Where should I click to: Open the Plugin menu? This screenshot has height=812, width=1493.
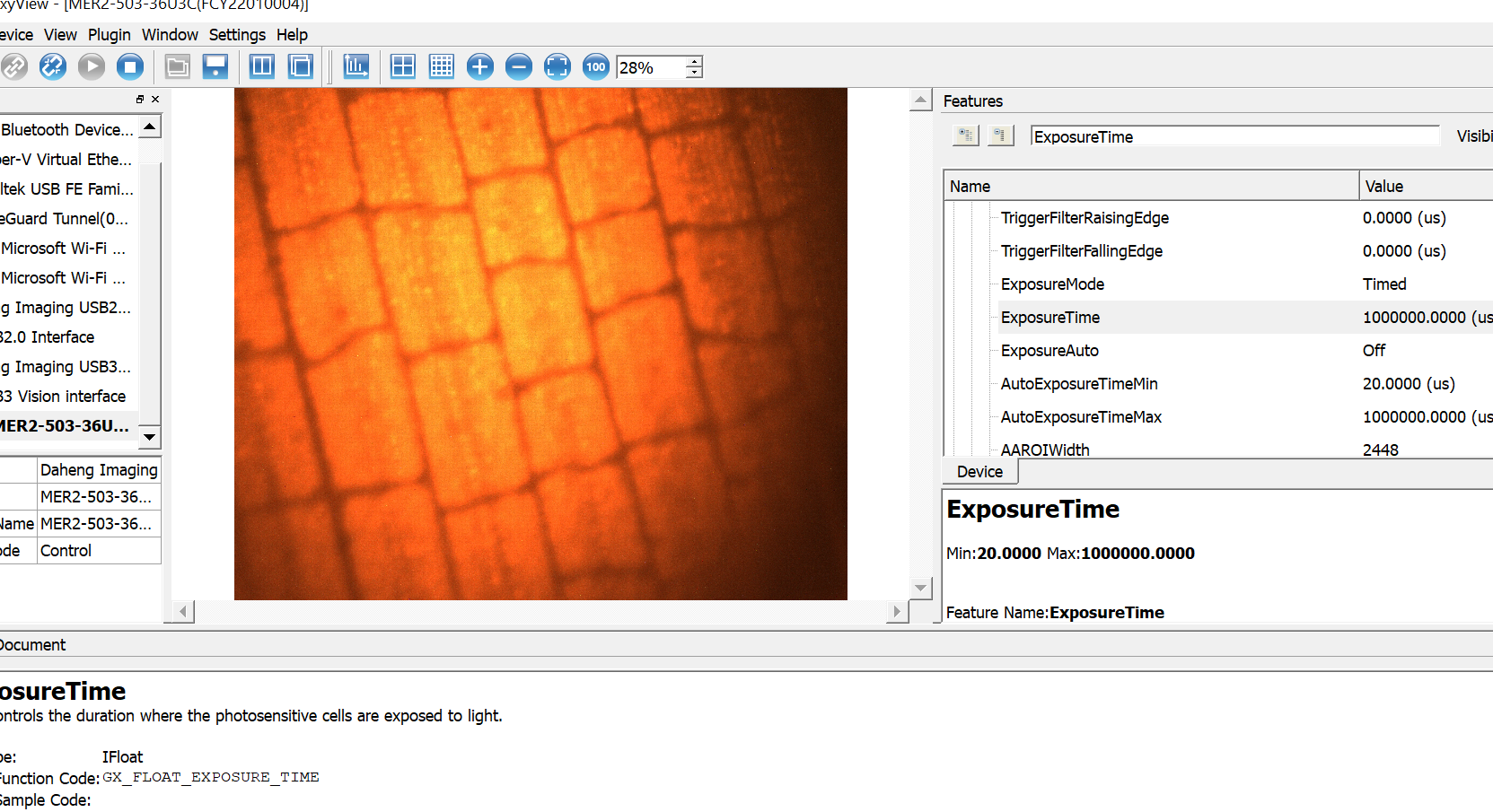pyautogui.click(x=110, y=35)
